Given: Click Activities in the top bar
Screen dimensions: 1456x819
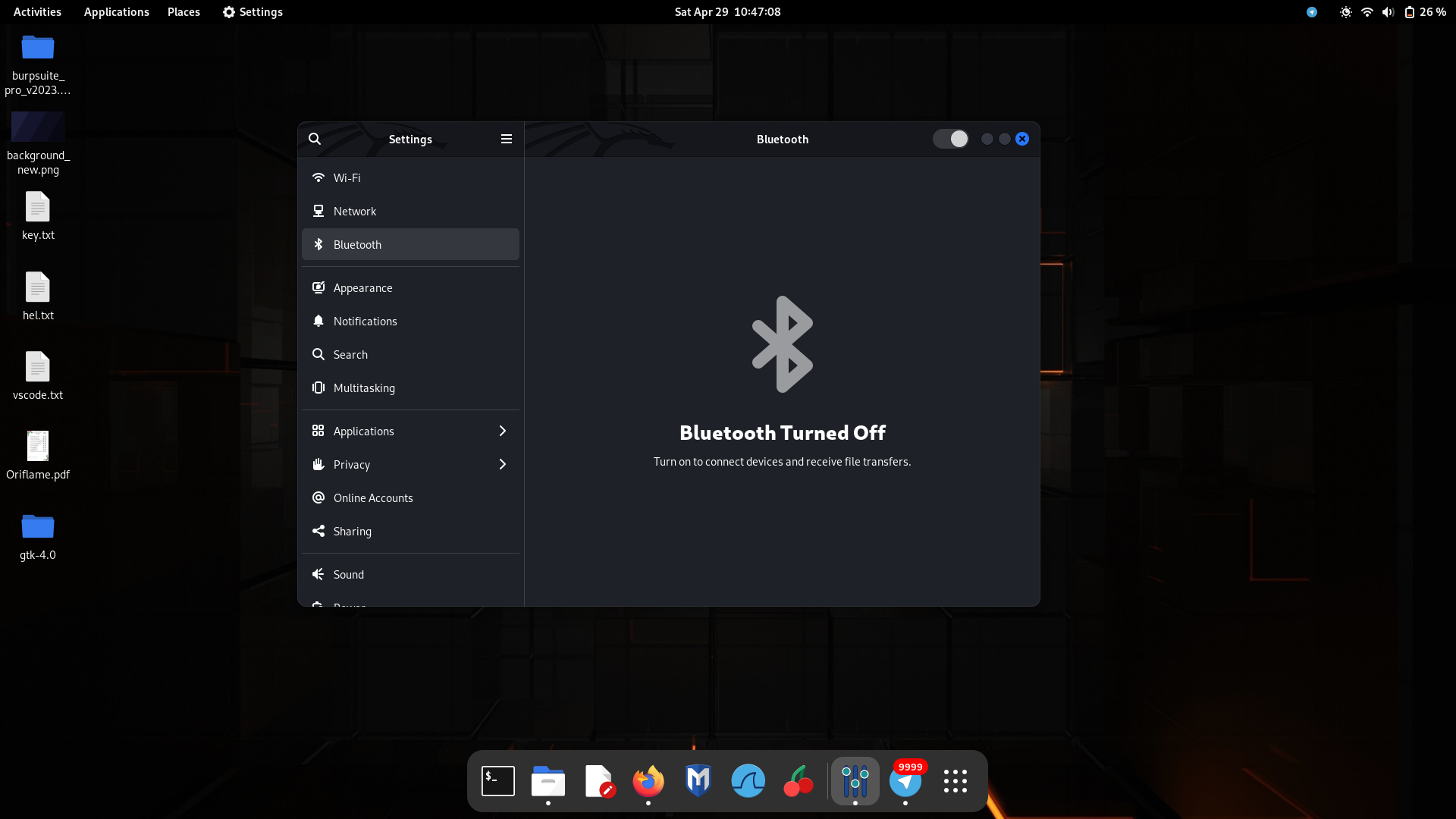Looking at the screenshot, I should 37,12.
